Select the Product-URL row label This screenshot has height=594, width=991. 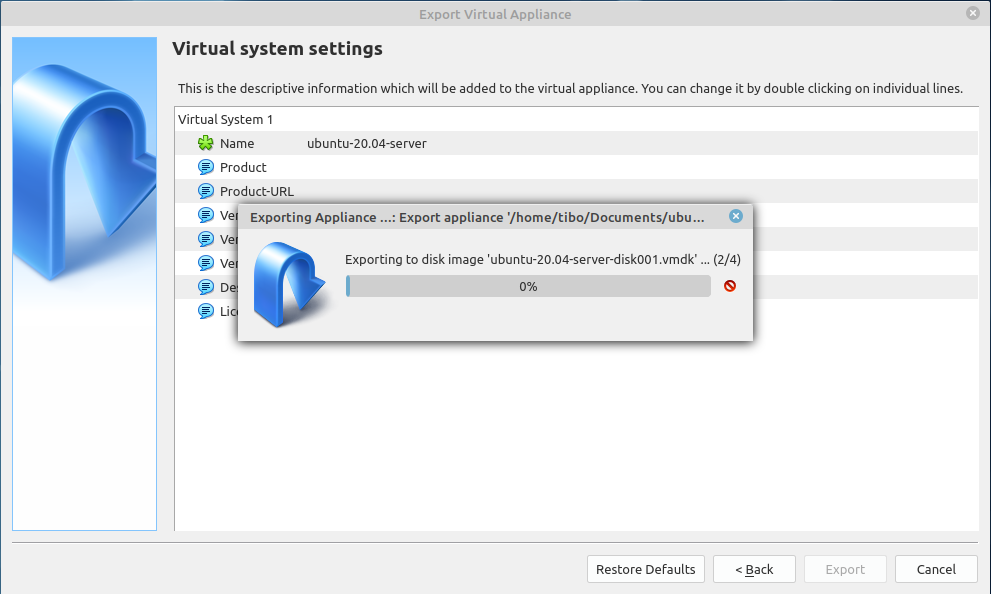257,191
